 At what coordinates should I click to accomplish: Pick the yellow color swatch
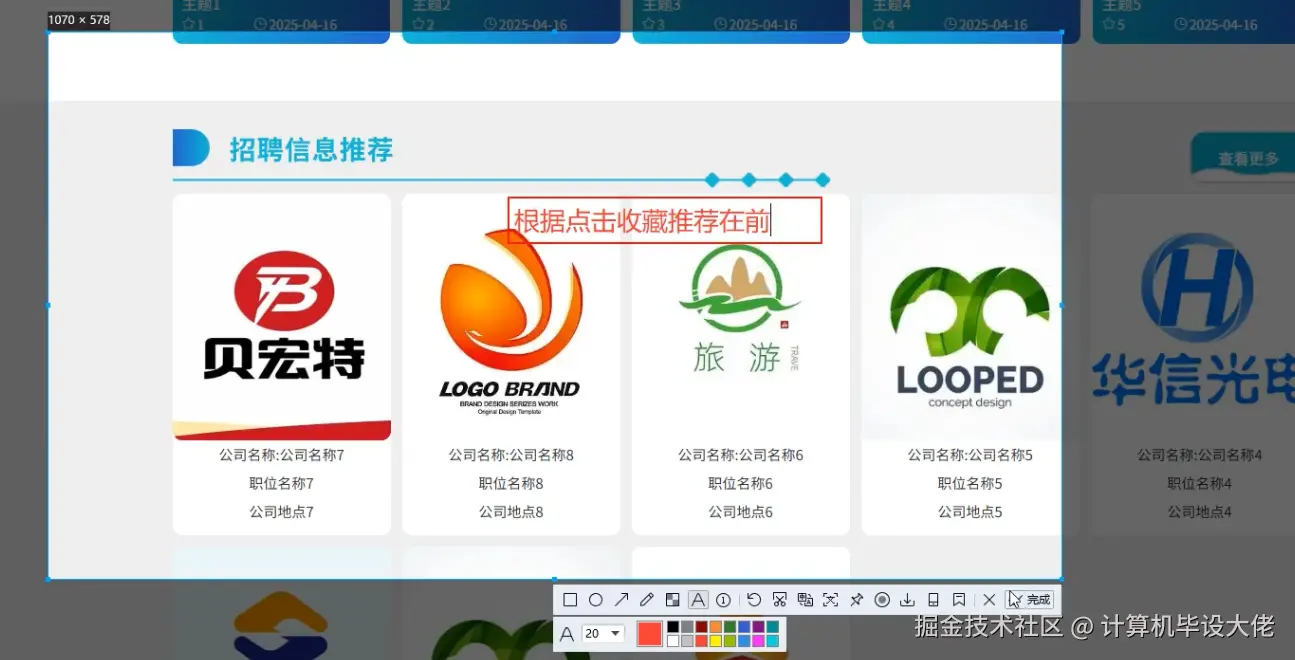[x=715, y=640]
